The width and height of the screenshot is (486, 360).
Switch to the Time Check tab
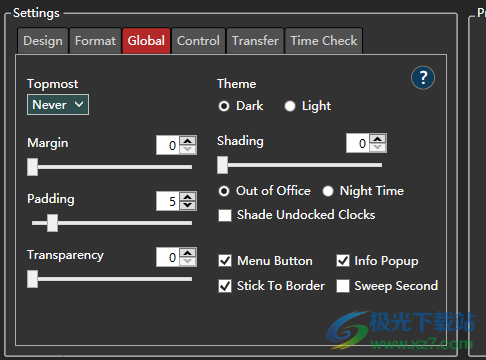(x=324, y=41)
